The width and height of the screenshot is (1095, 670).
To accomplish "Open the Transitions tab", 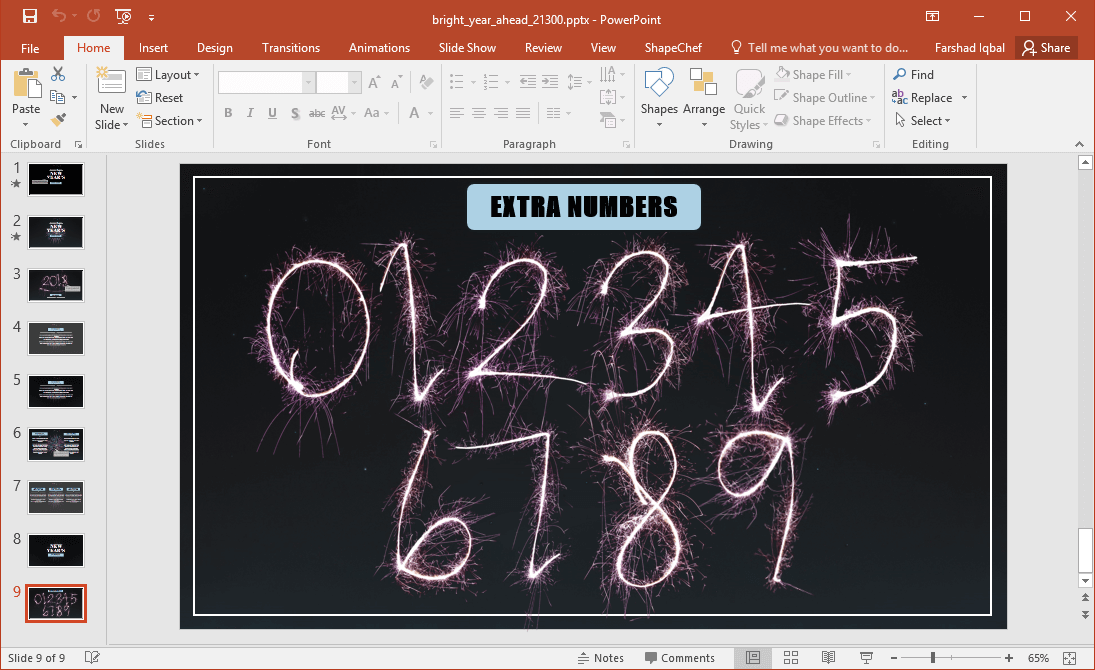I will pos(291,48).
